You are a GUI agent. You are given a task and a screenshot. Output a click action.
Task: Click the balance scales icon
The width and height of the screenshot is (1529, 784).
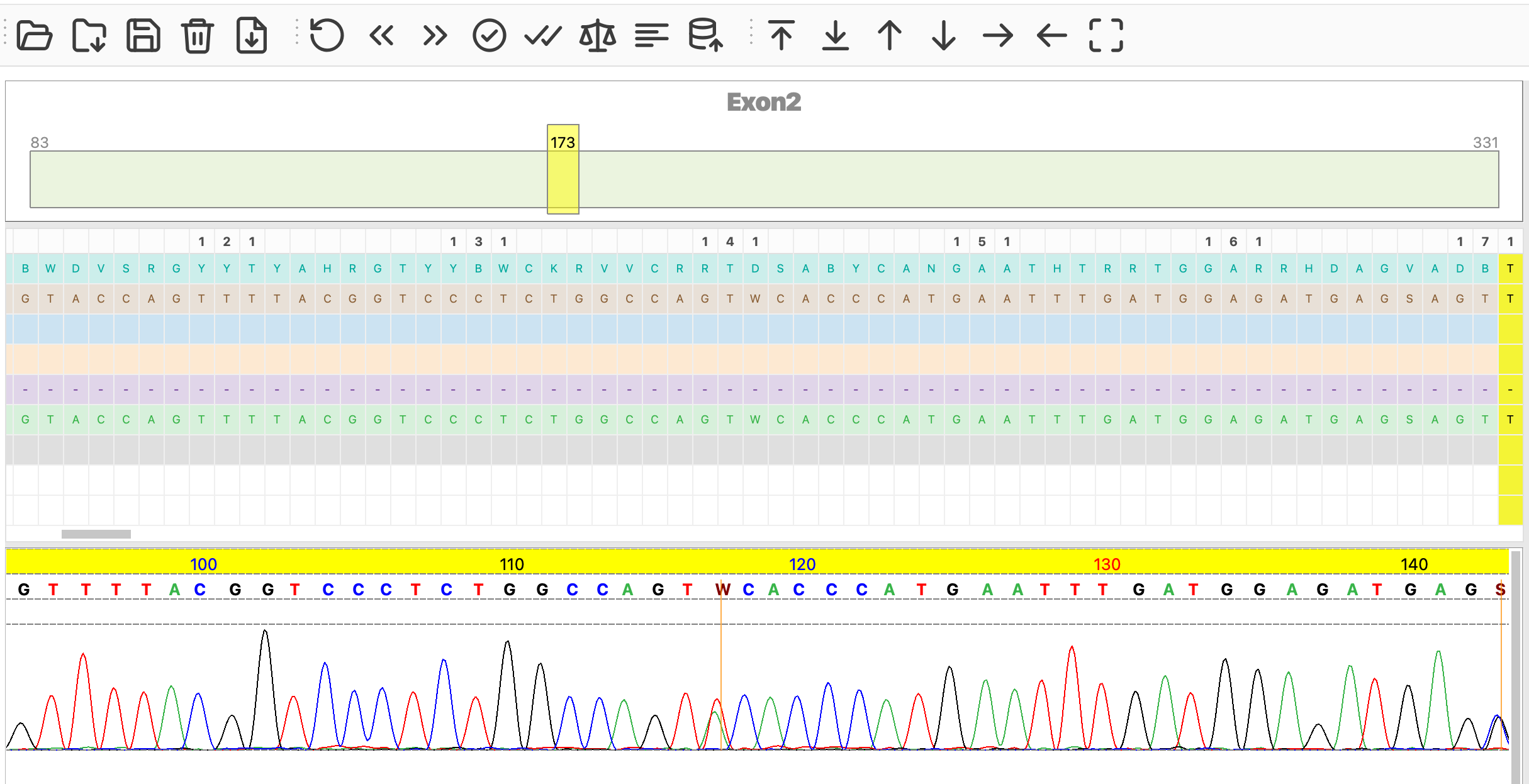coord(597,35)
